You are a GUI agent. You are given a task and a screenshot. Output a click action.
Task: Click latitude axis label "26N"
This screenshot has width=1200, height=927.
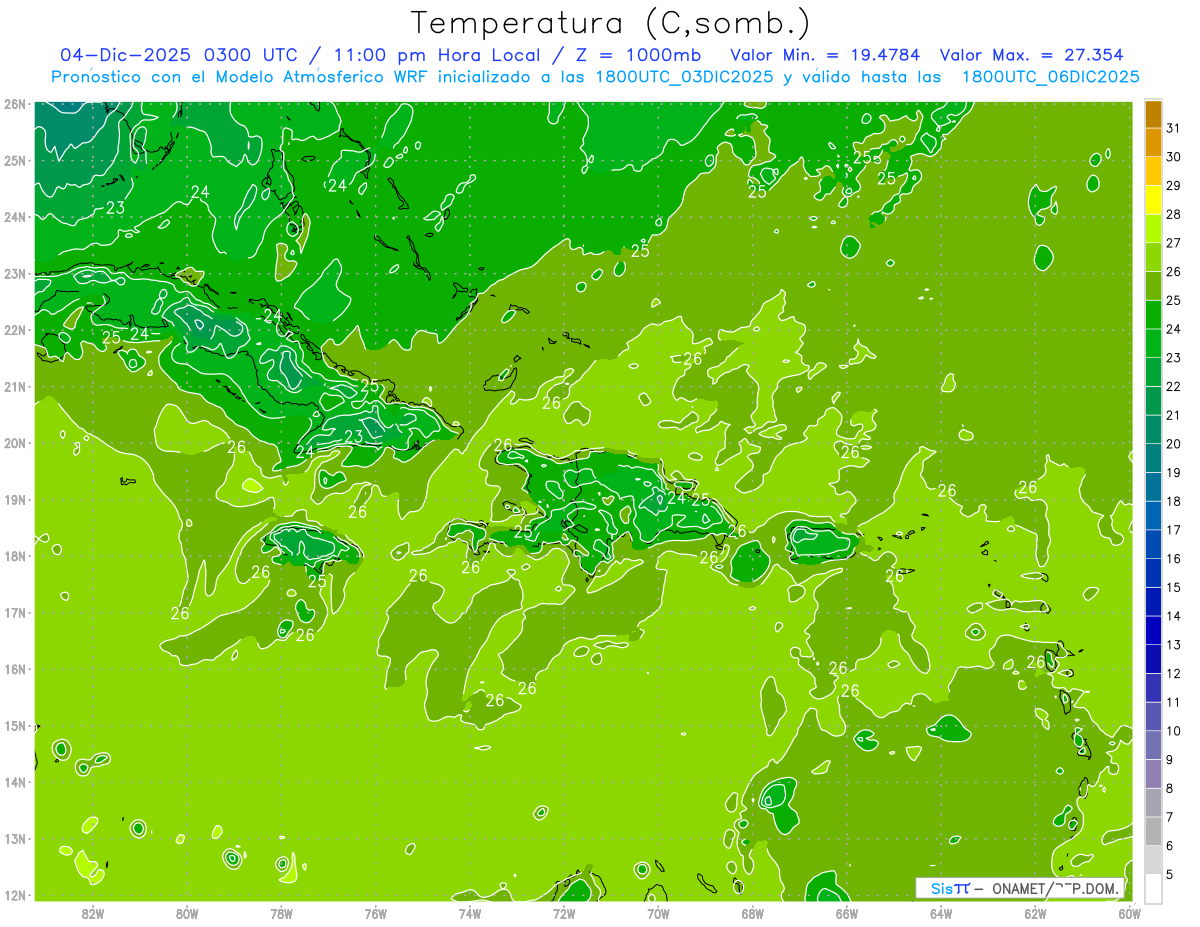[x=15, y=104]
